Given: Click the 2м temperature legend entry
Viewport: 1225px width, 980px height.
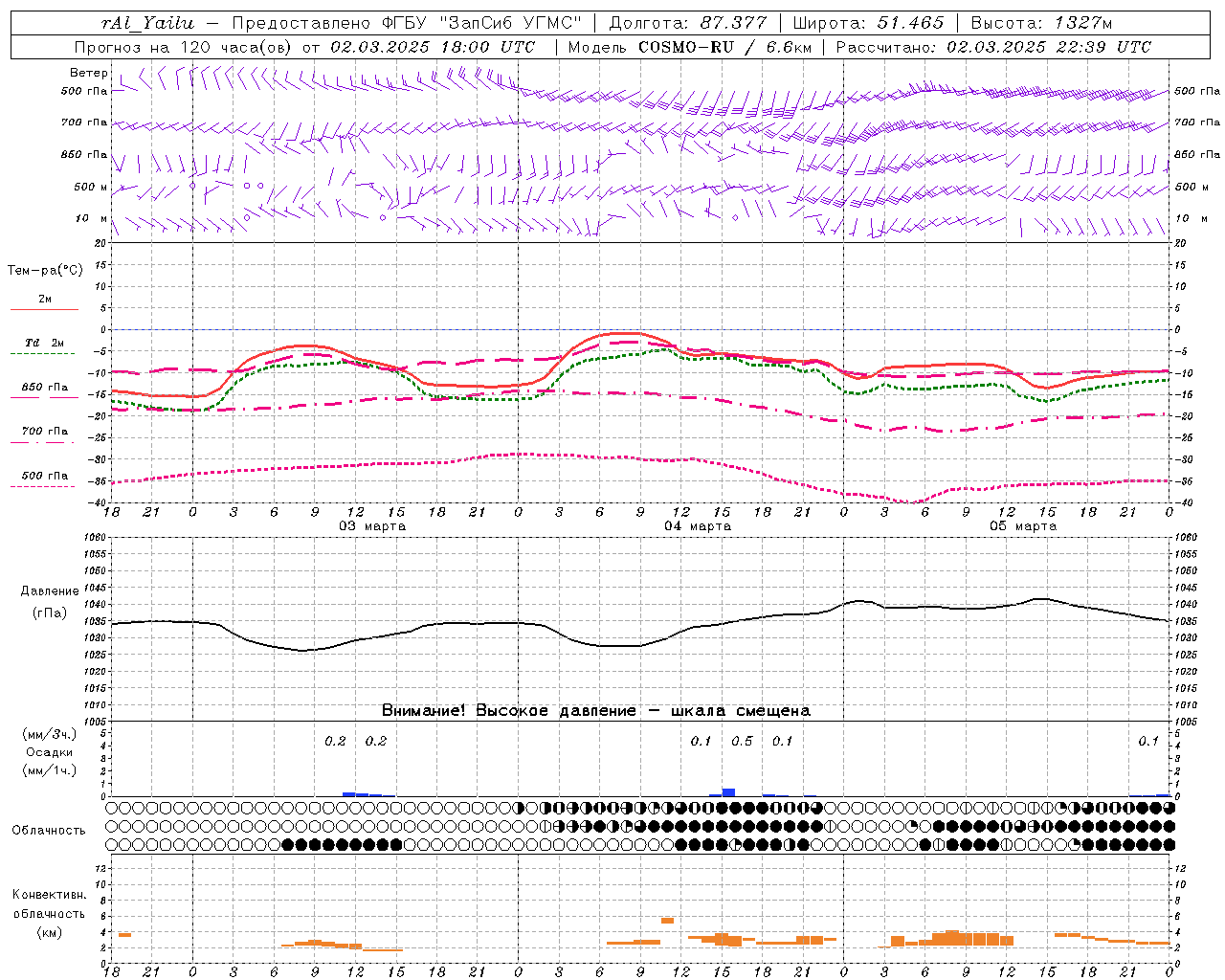Looking at the screenshot, I should click(x=44, y=301).
